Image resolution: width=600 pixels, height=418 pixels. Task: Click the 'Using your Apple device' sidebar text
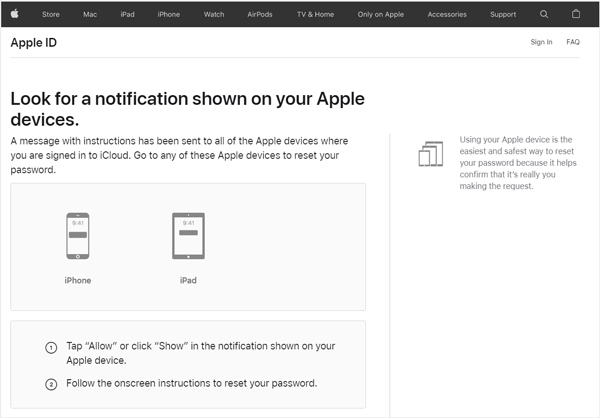[518, 163]
